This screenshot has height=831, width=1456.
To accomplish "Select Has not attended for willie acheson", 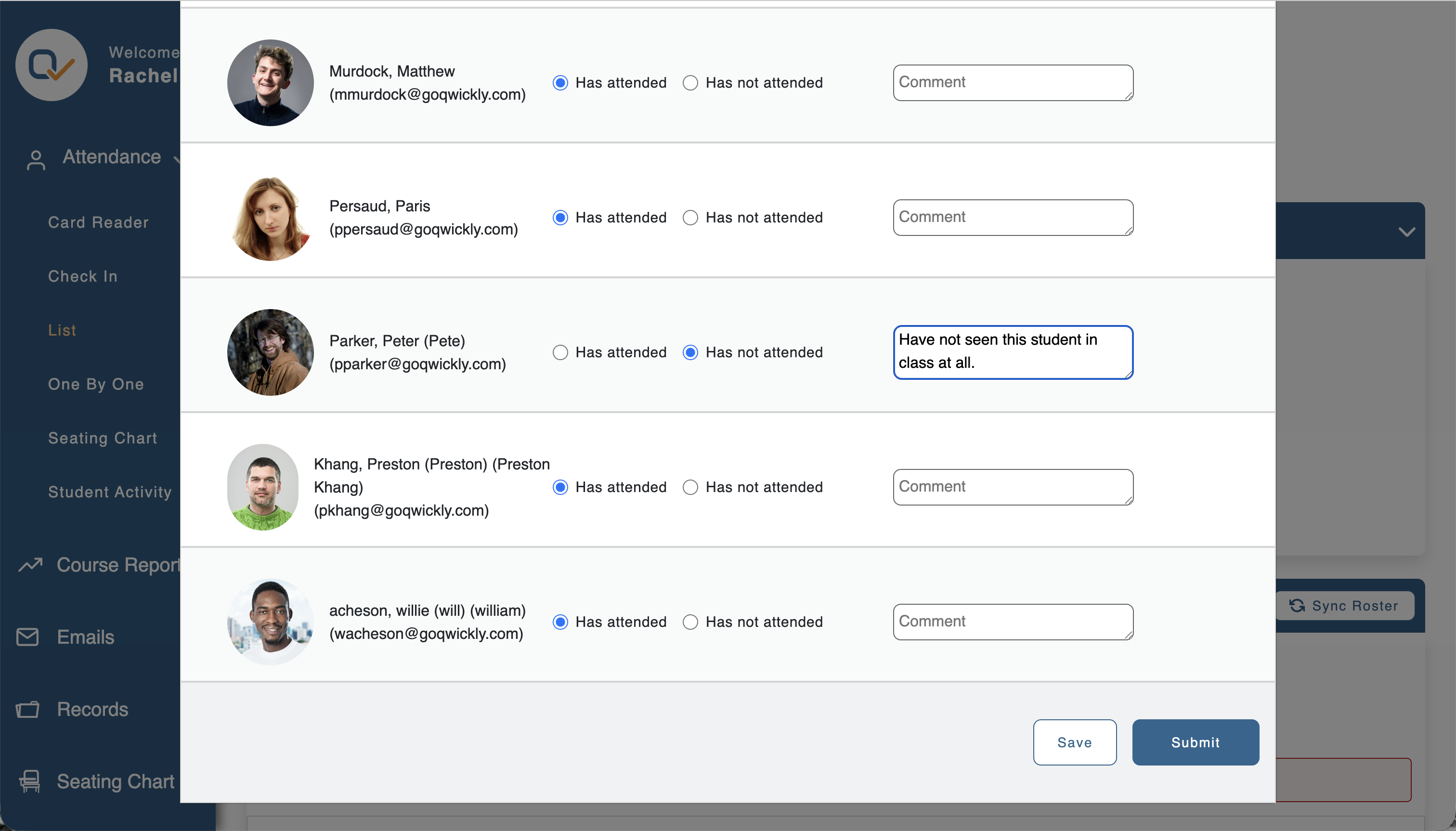I will coord(690,622).
